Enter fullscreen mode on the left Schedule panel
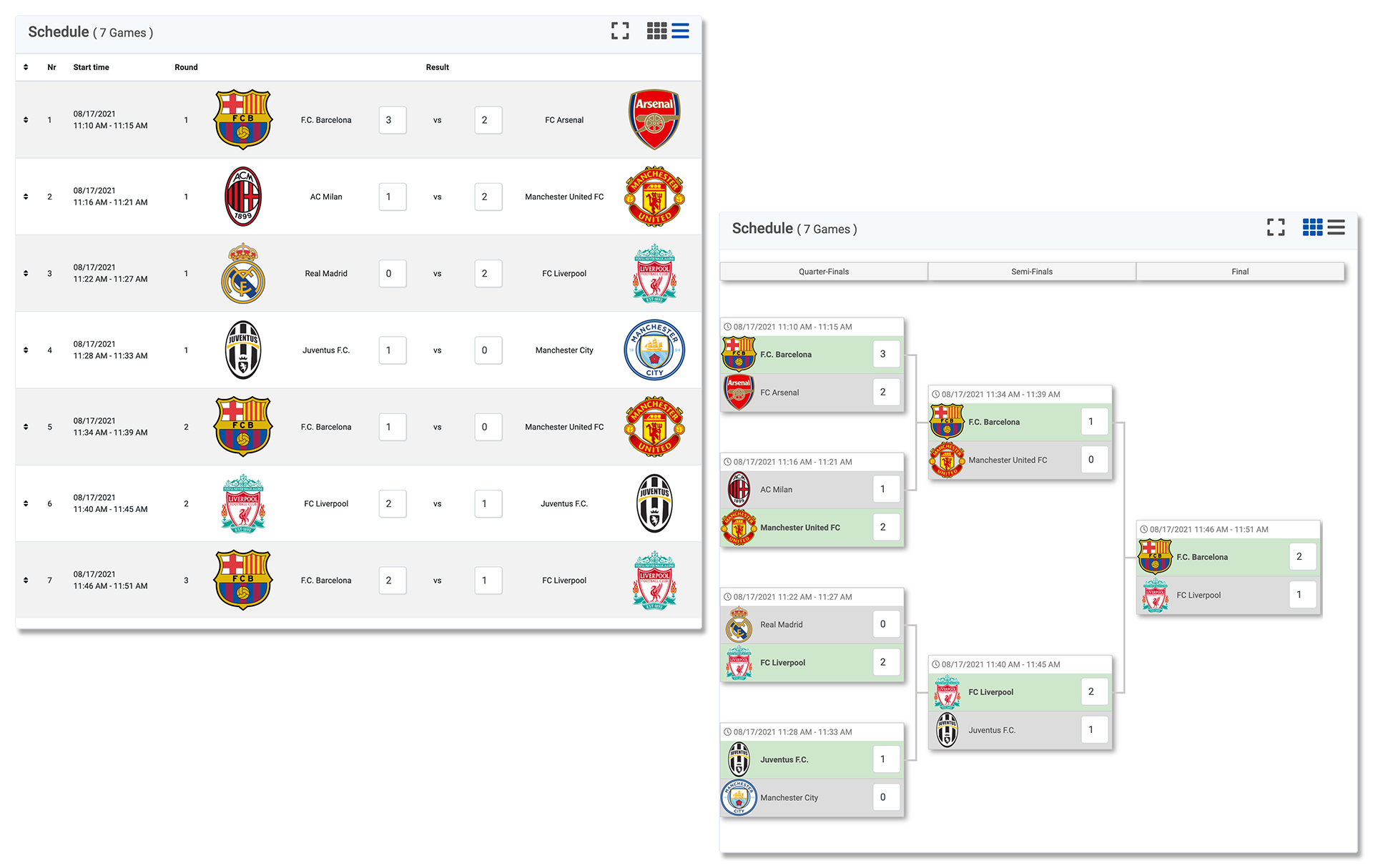1373x868 pixels. 620,31
